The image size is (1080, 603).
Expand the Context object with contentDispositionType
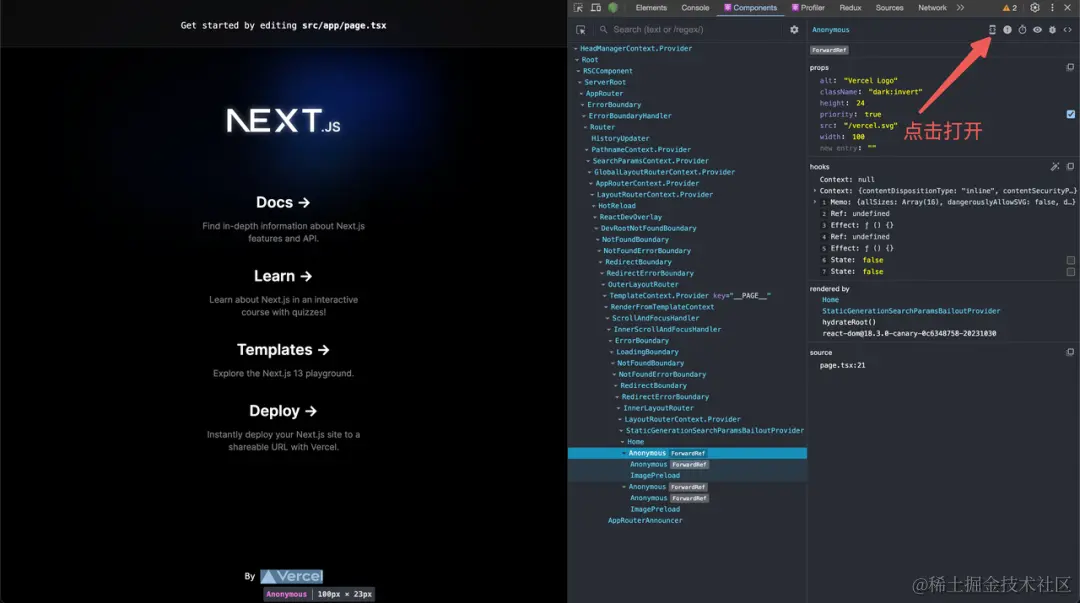(x=815, y=191)
